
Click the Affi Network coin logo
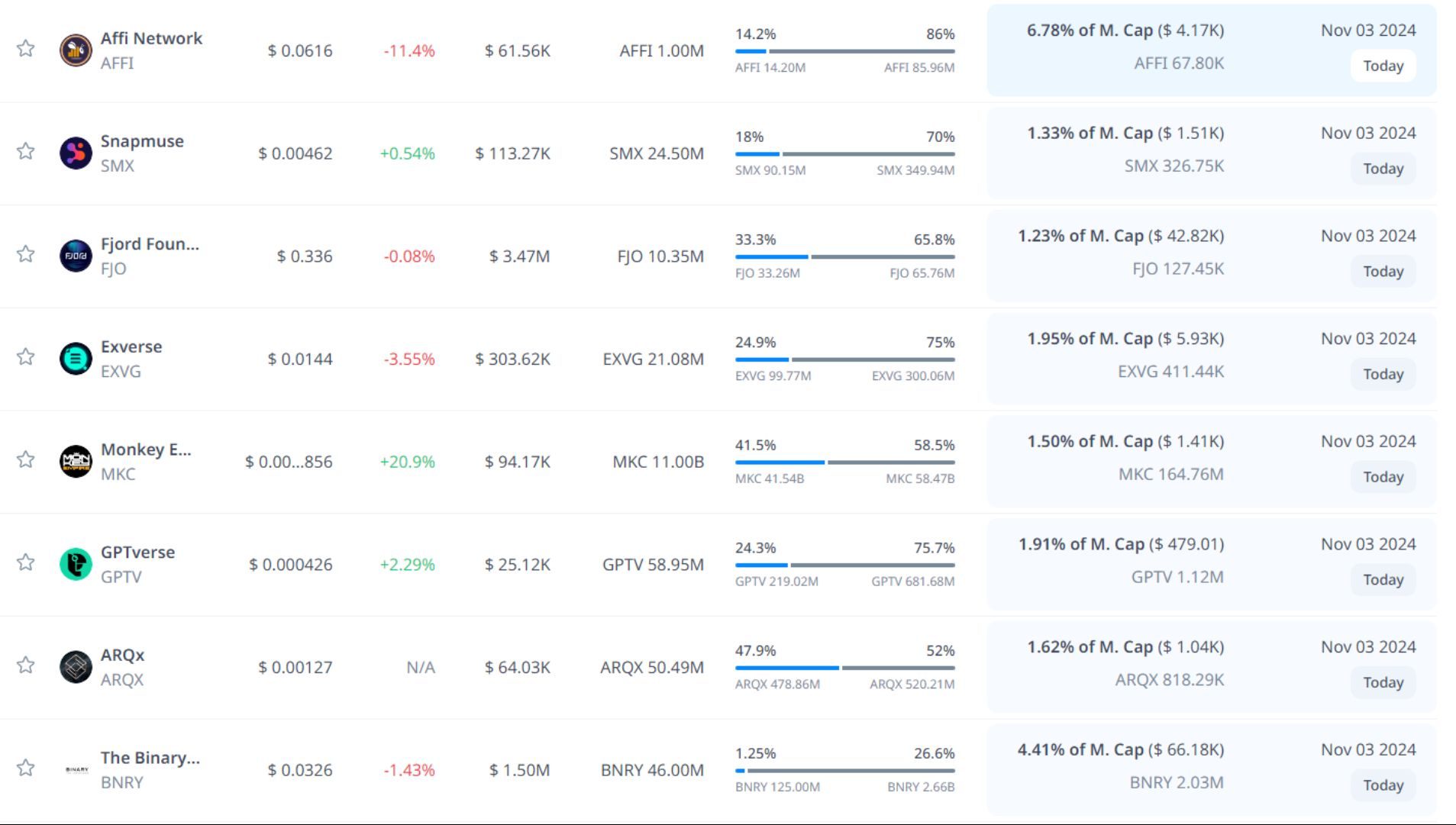click(76, 50)
